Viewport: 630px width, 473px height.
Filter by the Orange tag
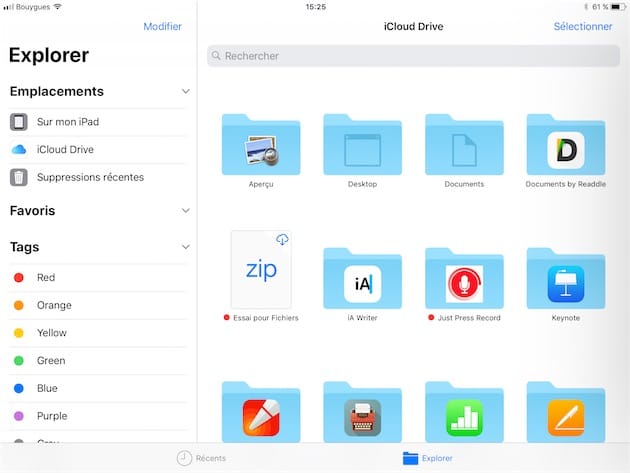(x=98, y=305)
